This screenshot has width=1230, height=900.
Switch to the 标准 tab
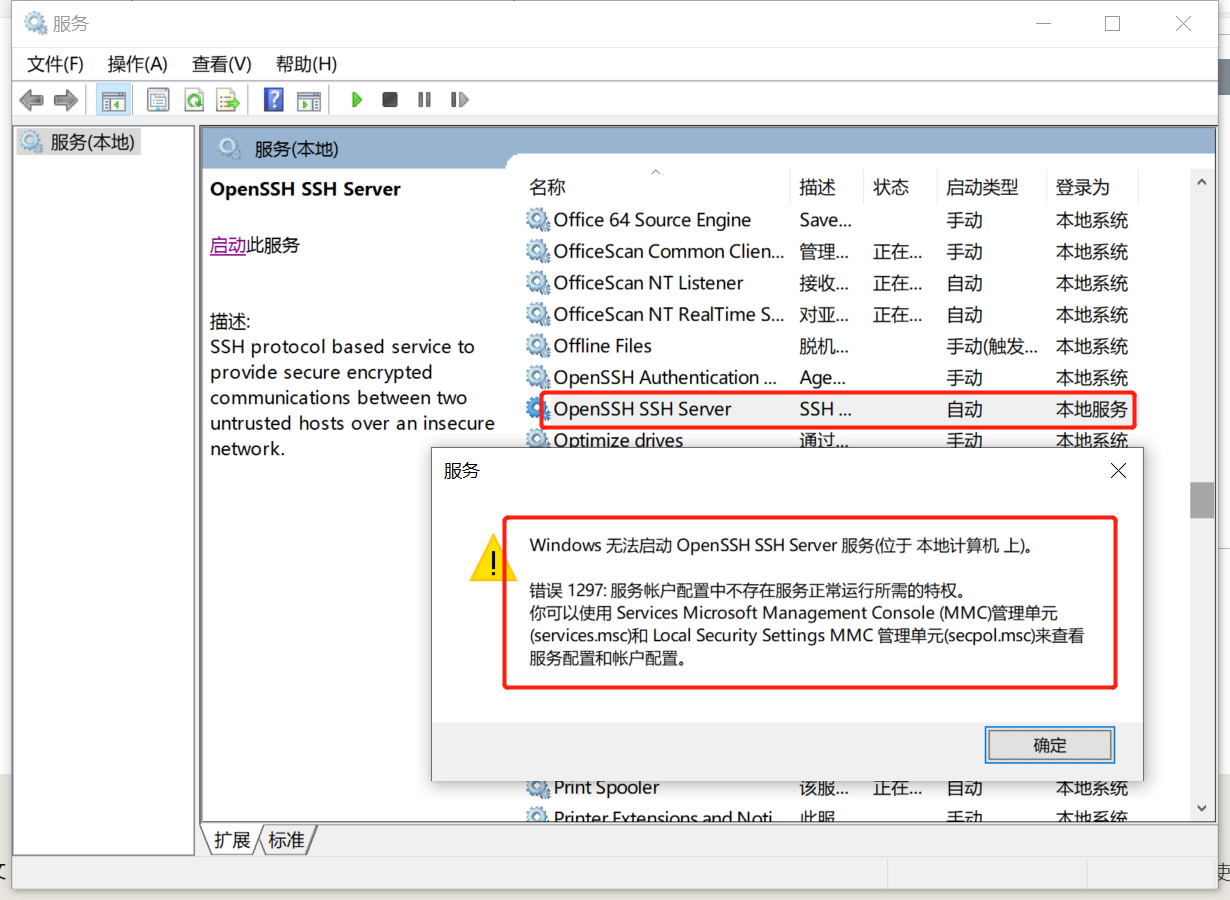tap(285, 841)
